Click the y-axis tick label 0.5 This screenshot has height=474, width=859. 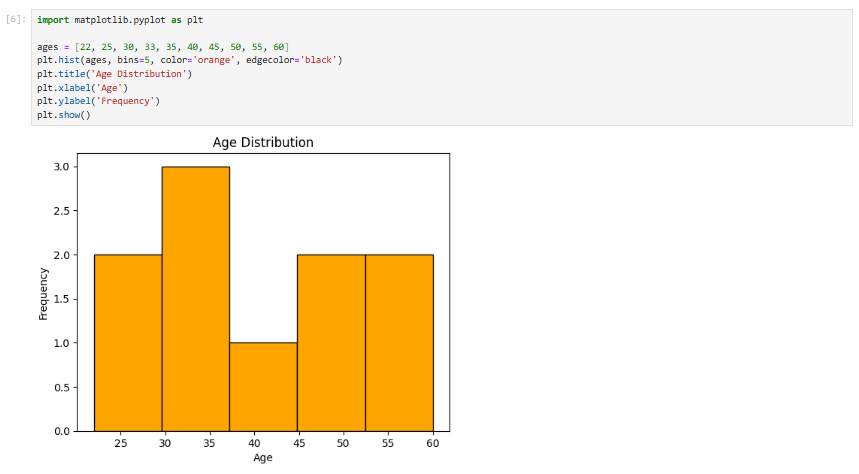[x=61, y=387]
